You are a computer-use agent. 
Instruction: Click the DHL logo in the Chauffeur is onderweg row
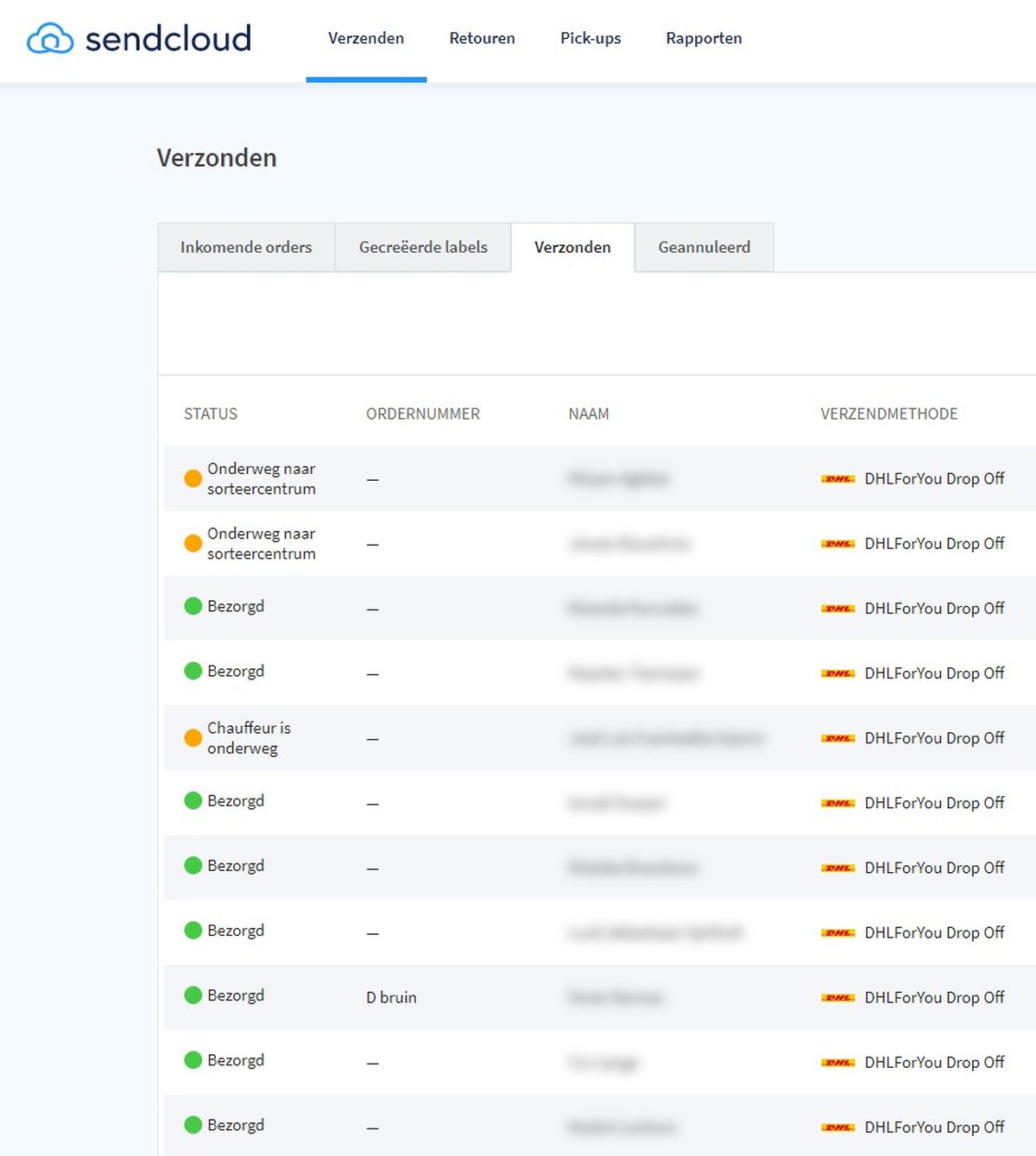click(x=837, y=738)
